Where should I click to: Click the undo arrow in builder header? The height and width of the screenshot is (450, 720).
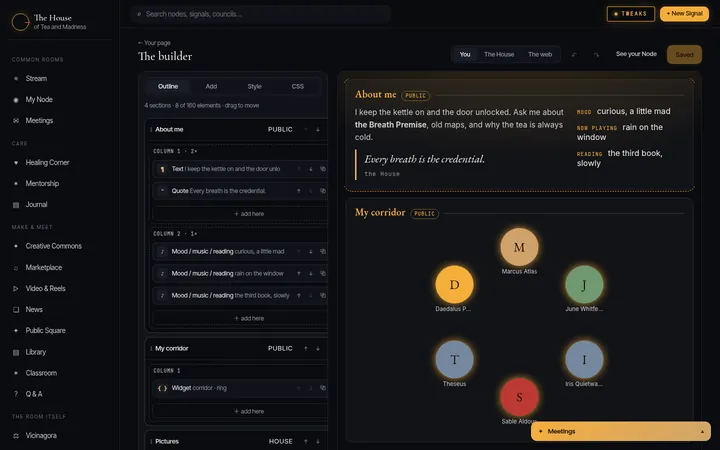(574, 55)
